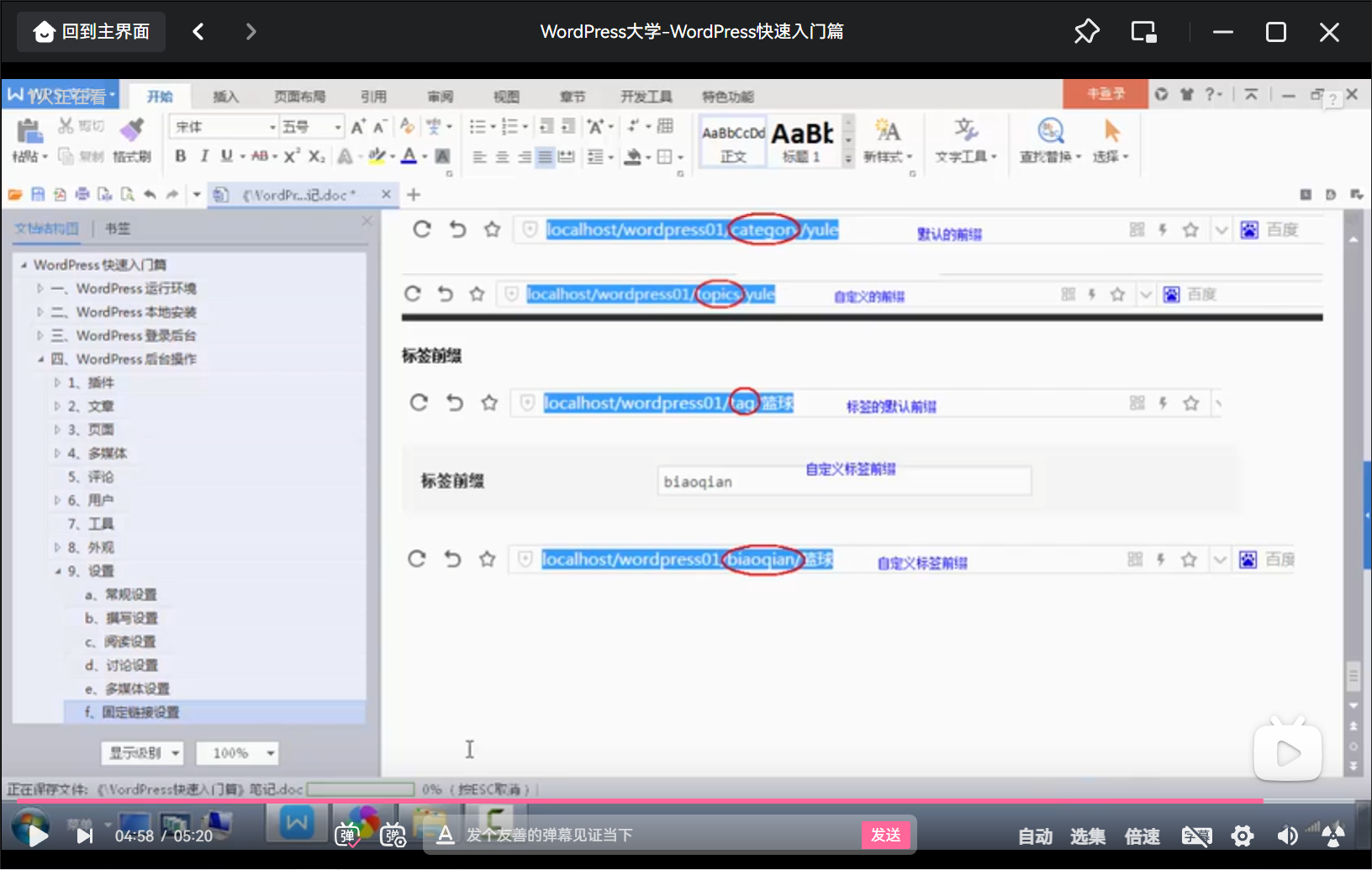Open the 选择 cursor tool
Image resolution: width=1372 pixels, height=870 pixels.
pos(1111,140)
